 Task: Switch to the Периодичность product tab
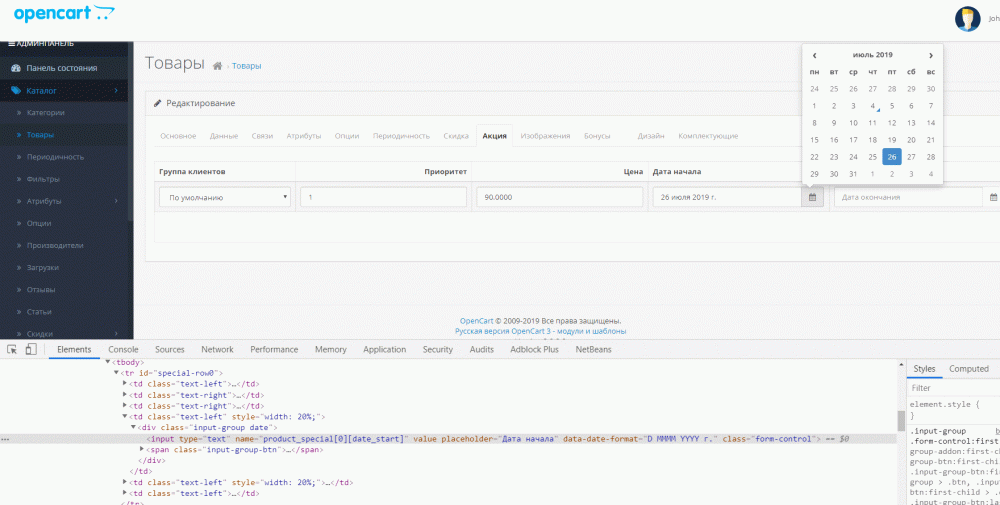[401, 136]
